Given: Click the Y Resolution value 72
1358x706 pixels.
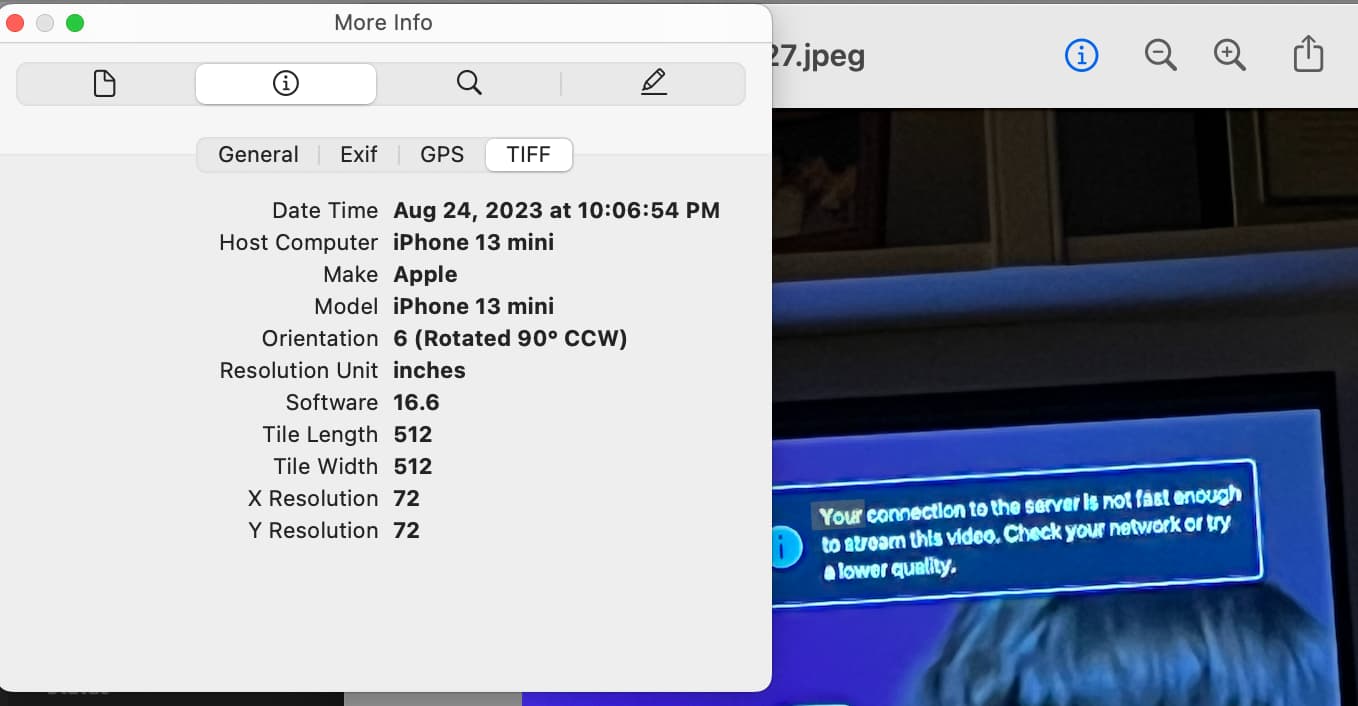Looking at the screenshot, I should [x=406, y=530].
